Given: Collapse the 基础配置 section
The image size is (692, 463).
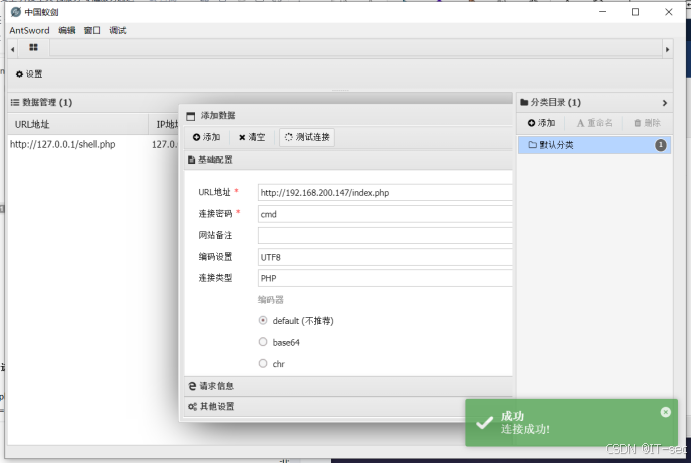Looking at the screenshot, I should [x=348, y=160].
